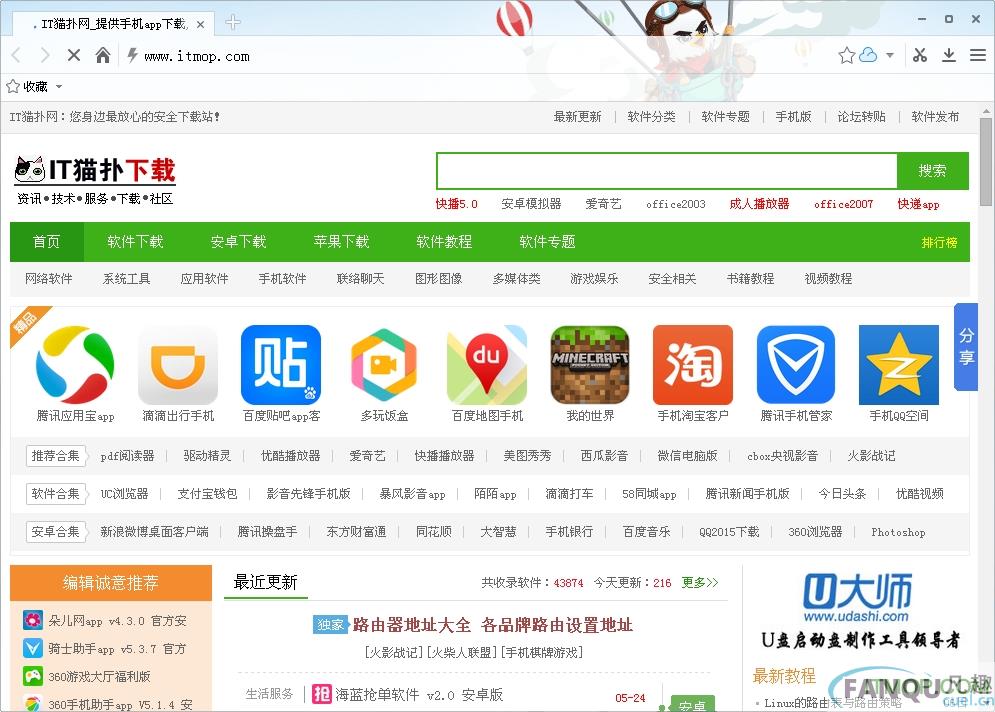Click the IT猫扑下载 site logo
The width and height of the screenshot is (995, 712).
[95, 180]
